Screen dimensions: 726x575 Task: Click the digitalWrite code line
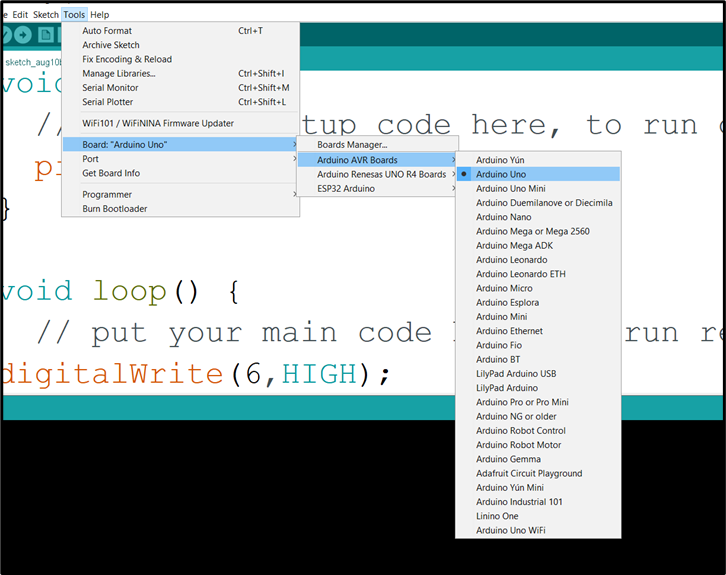(x=196, y=374)
